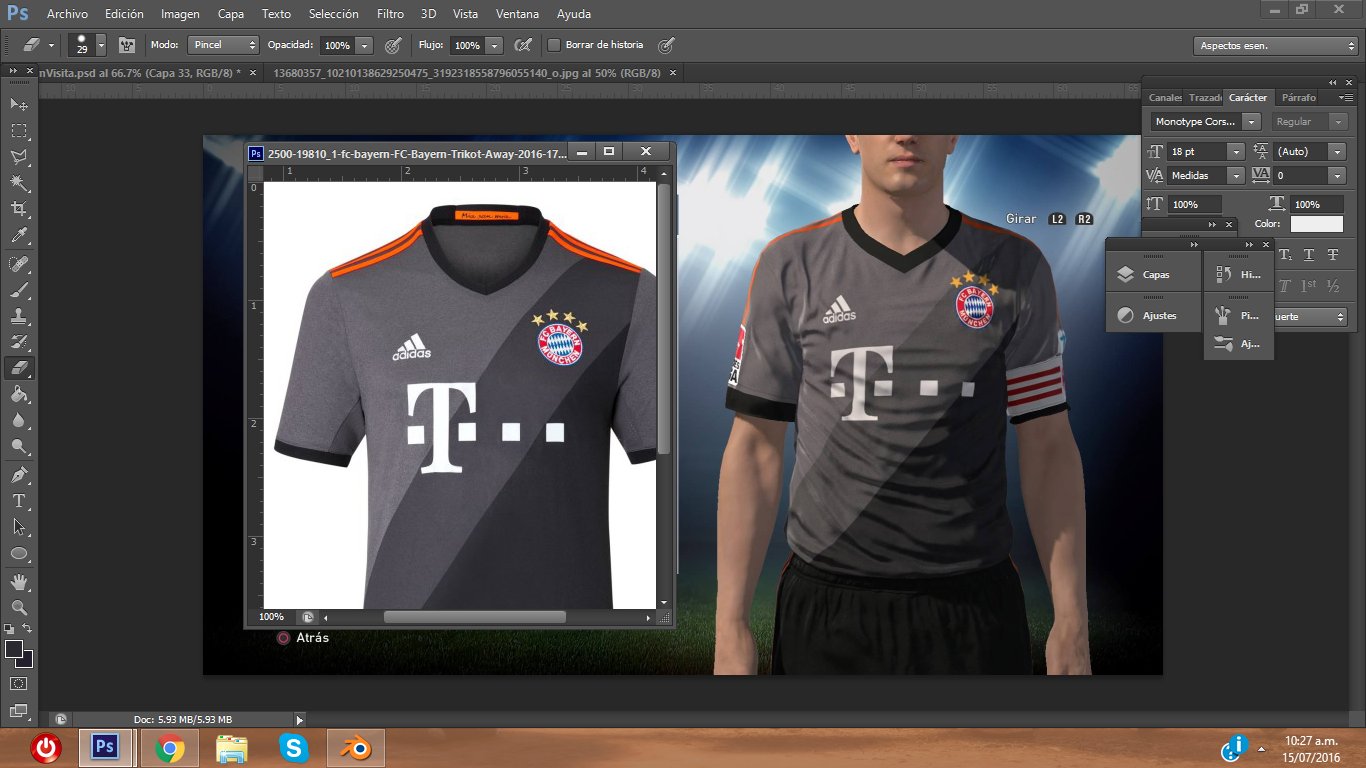Image resolution: width=1366 pixels, height=768 pixels.
Task: Open the Flujo slider dropdown arrow
Action: point(494,45)
